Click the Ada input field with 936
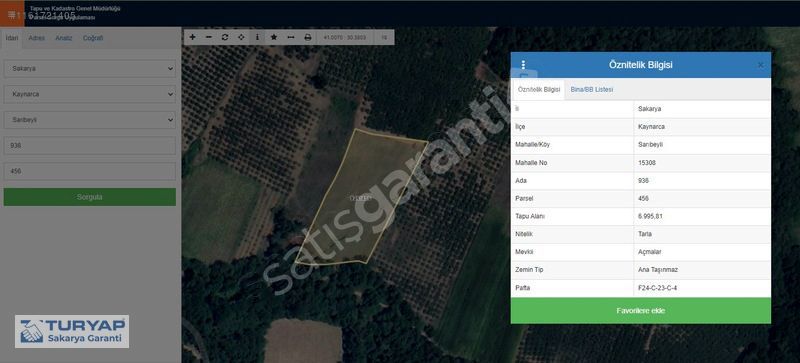The height and width of the screenshot is (363, 800). coord(90,146)
